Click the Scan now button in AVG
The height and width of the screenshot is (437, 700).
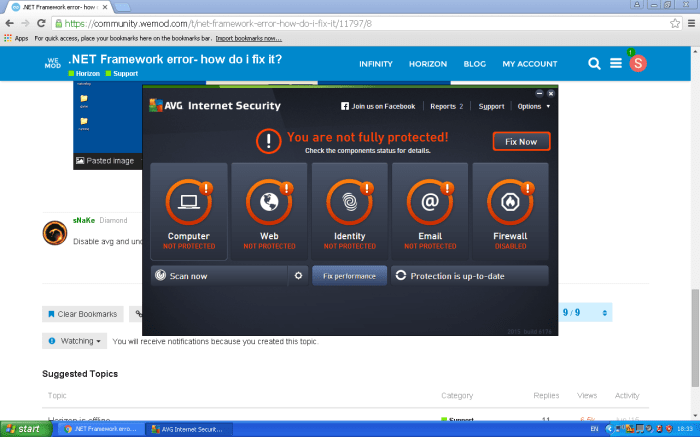pyautogui.click(x=219, y=276)
